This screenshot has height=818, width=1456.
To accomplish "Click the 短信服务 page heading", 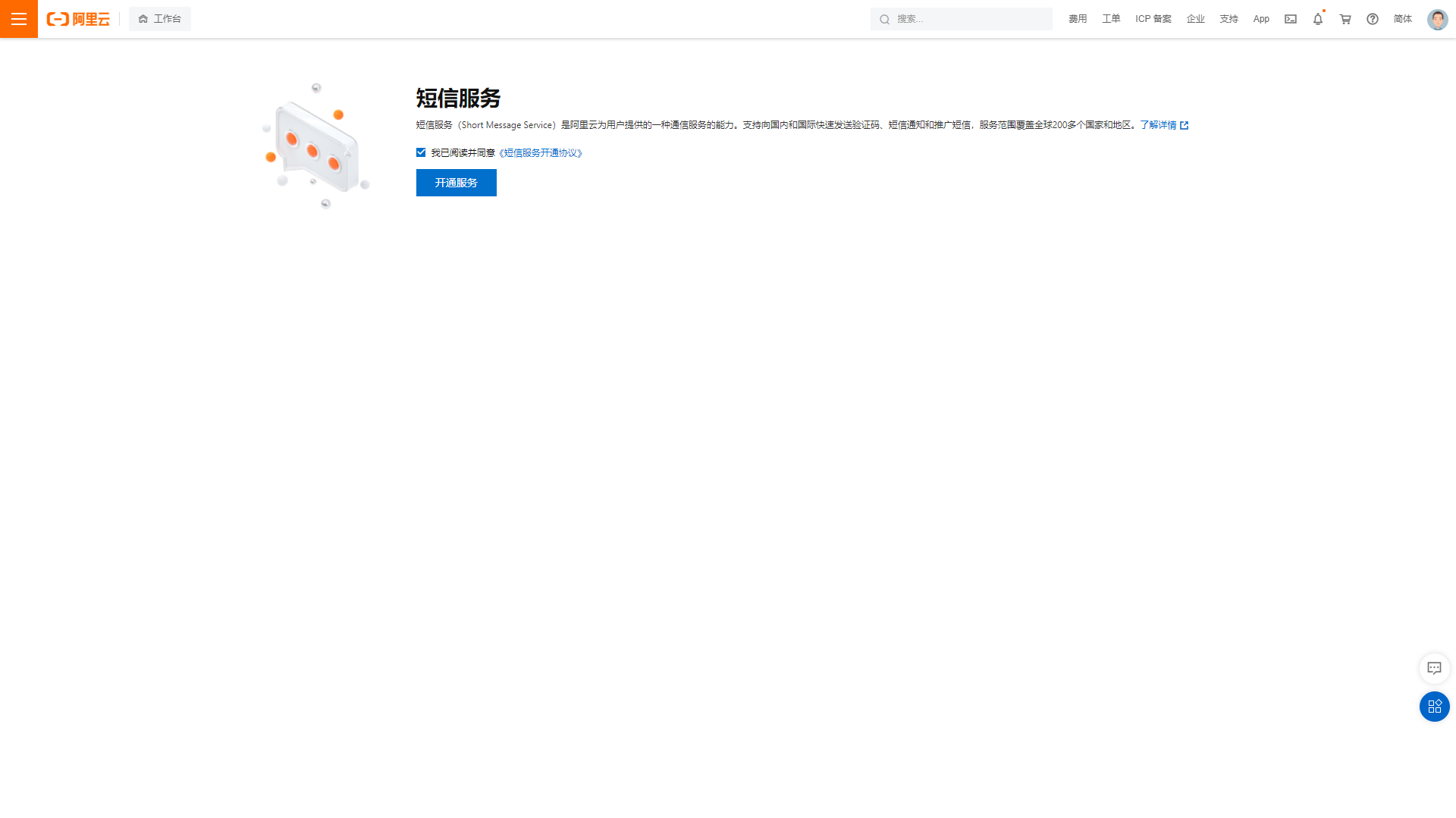I will [459, 98].
